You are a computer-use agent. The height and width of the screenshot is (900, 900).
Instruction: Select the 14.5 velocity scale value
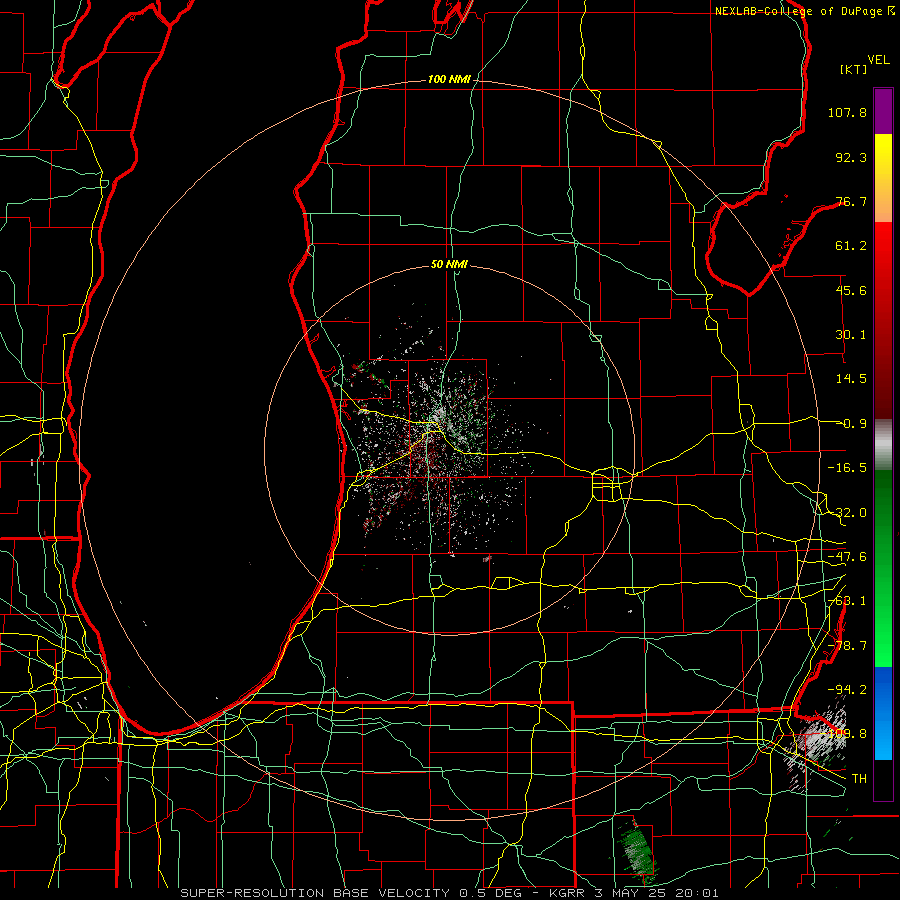(851, 379)
